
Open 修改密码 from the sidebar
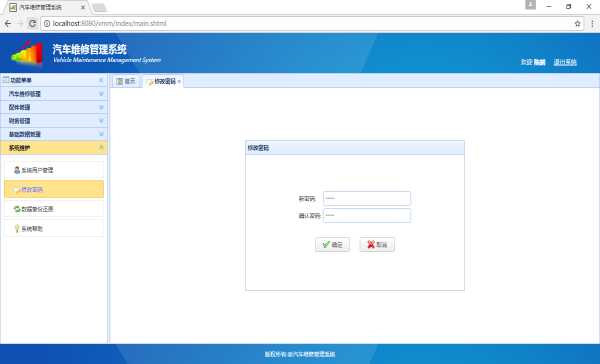(x=54, y=189)
